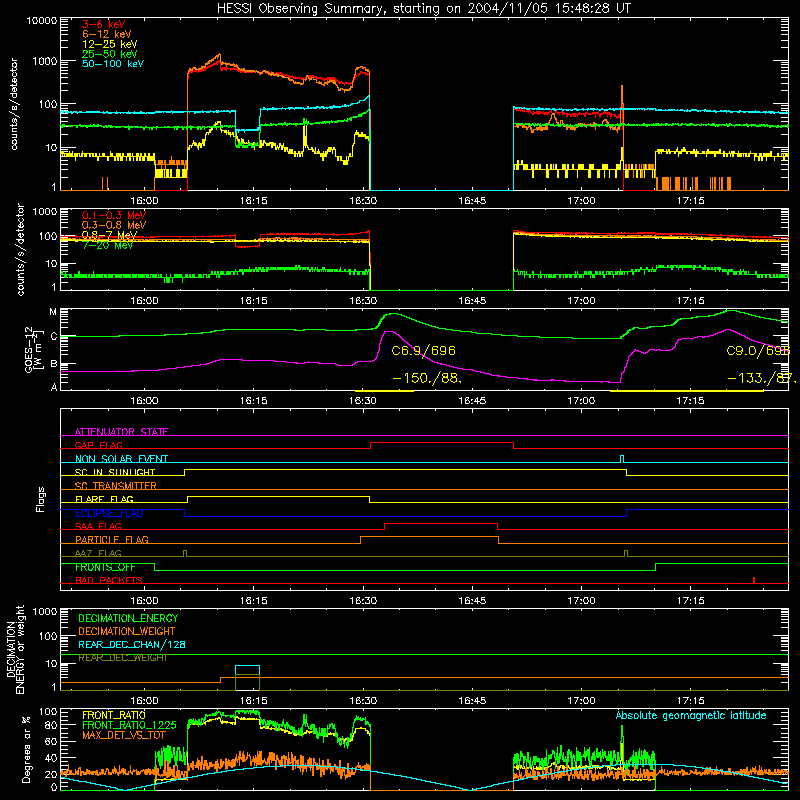Click the Flags panel axis label
This screenshot has width=800, height=800.
pos(40,499)
